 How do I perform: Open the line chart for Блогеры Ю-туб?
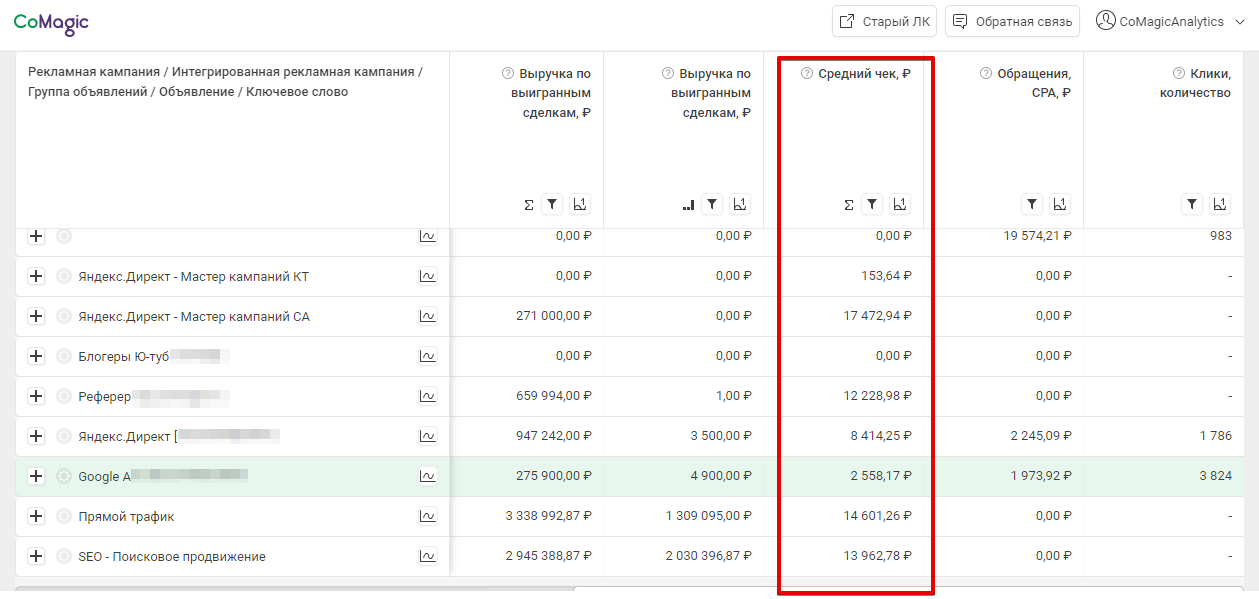428,356
